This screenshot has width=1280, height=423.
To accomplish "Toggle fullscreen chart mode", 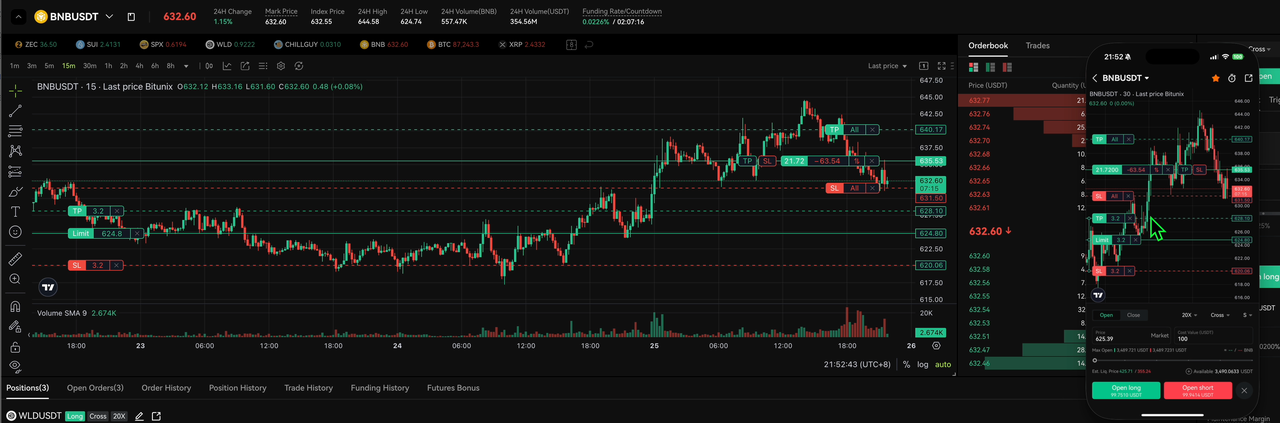I will 942,66.
